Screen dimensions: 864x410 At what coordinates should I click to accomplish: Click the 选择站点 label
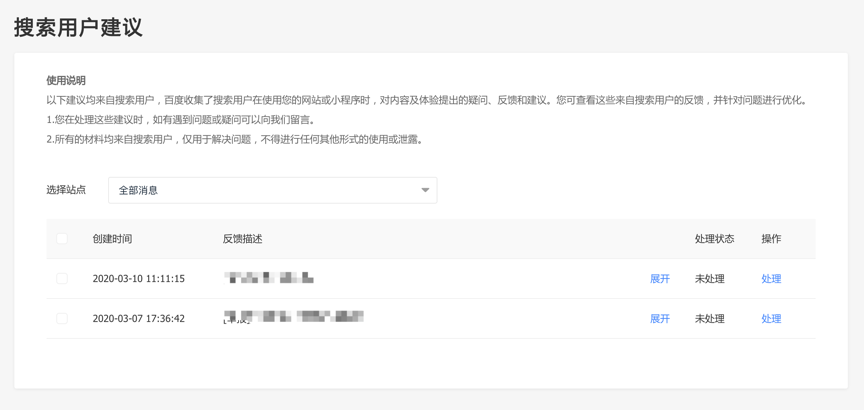(66, 190)
